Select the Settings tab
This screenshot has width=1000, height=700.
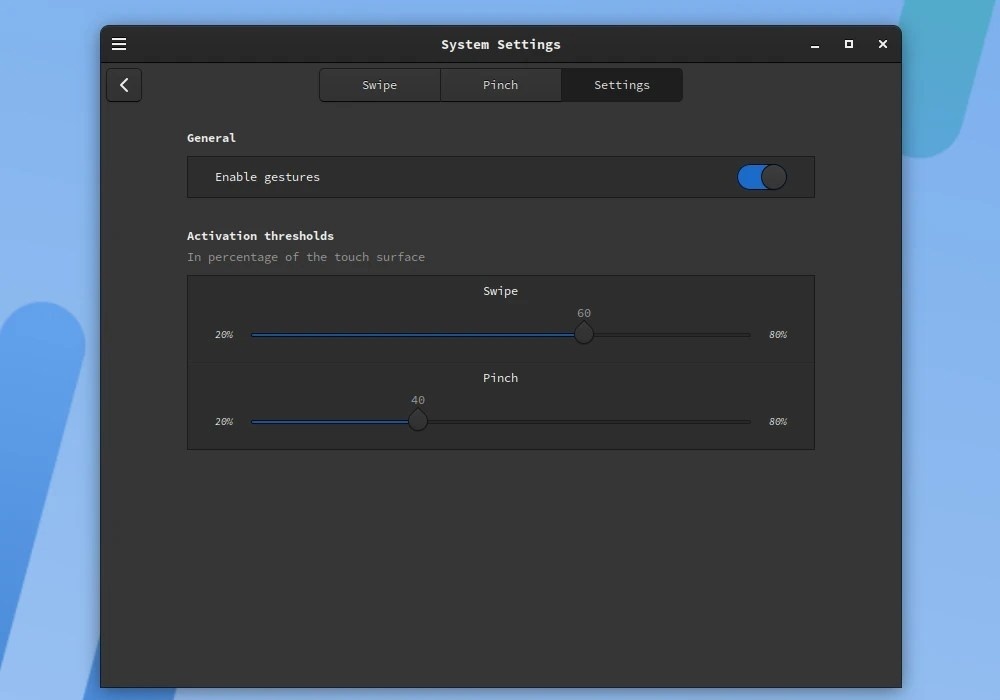(622, 85)
